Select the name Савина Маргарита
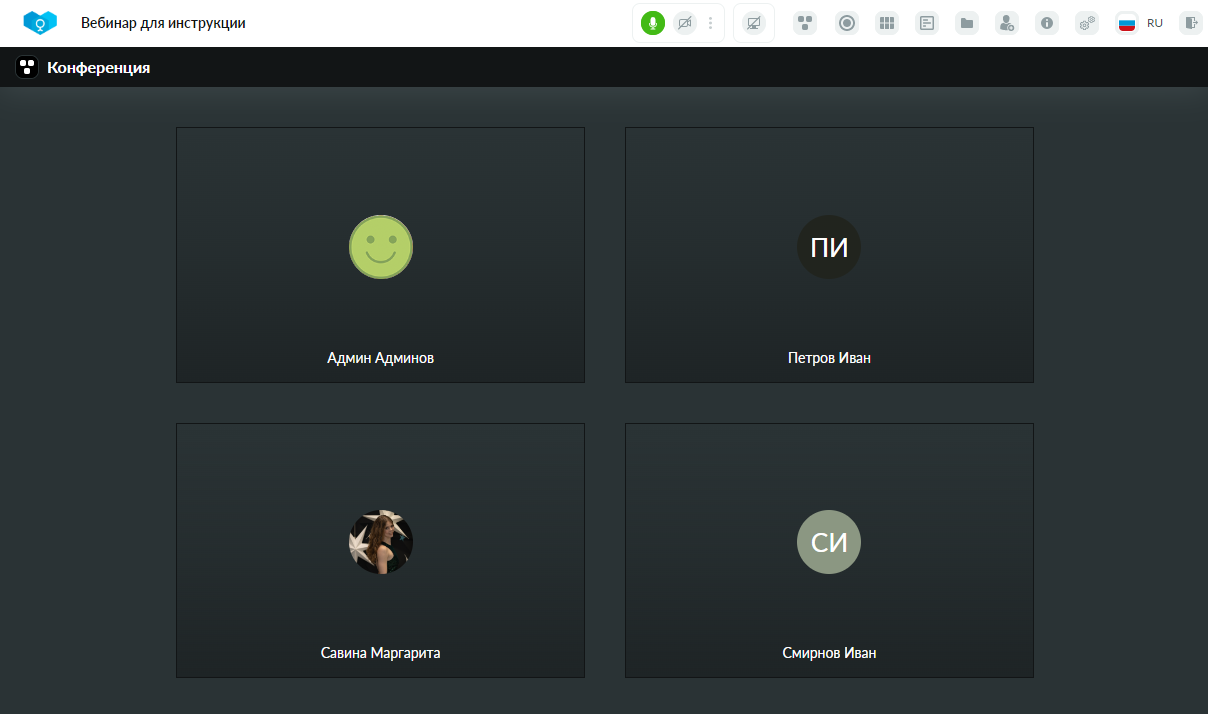 coord(381,653)
